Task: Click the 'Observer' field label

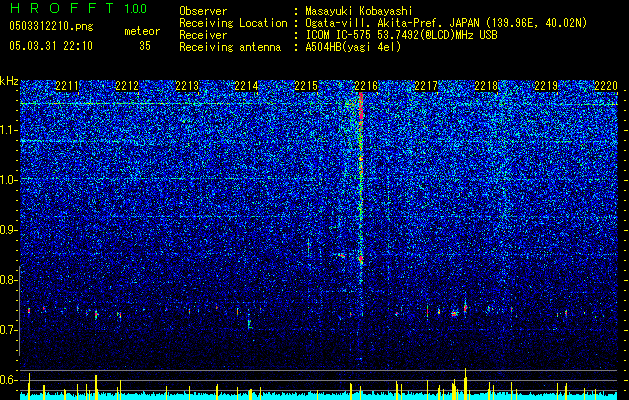Action: click(203, 11)
